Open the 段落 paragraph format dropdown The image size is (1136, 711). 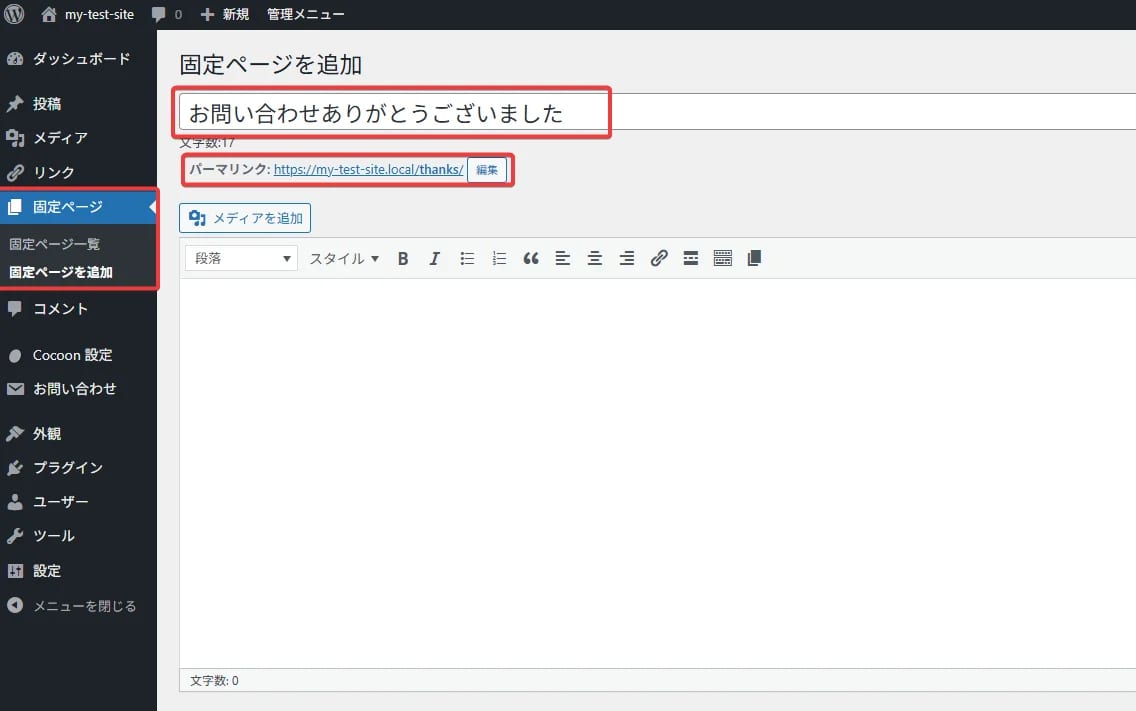click(240, 258)
